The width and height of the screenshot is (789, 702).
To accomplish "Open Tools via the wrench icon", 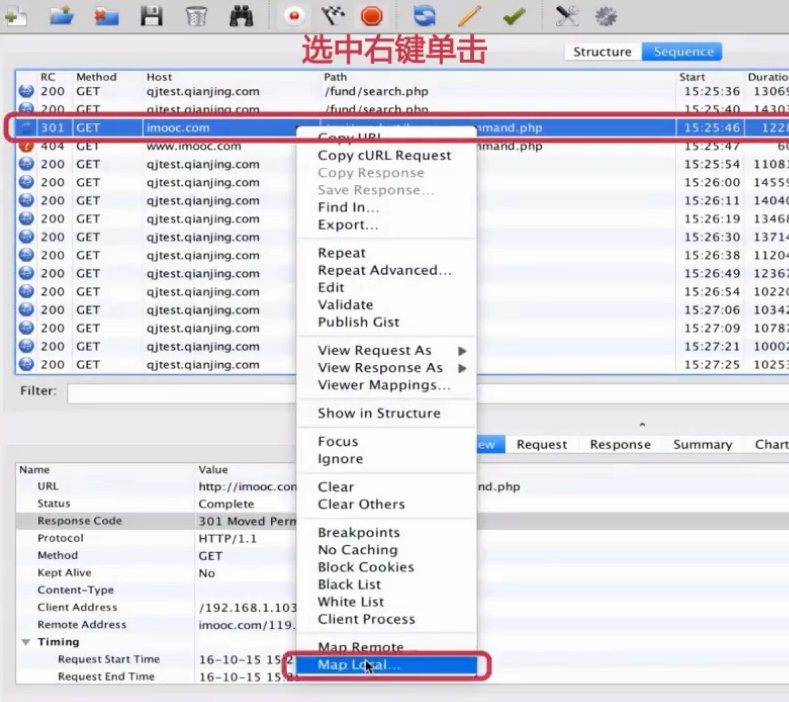I will coord(567,17).
